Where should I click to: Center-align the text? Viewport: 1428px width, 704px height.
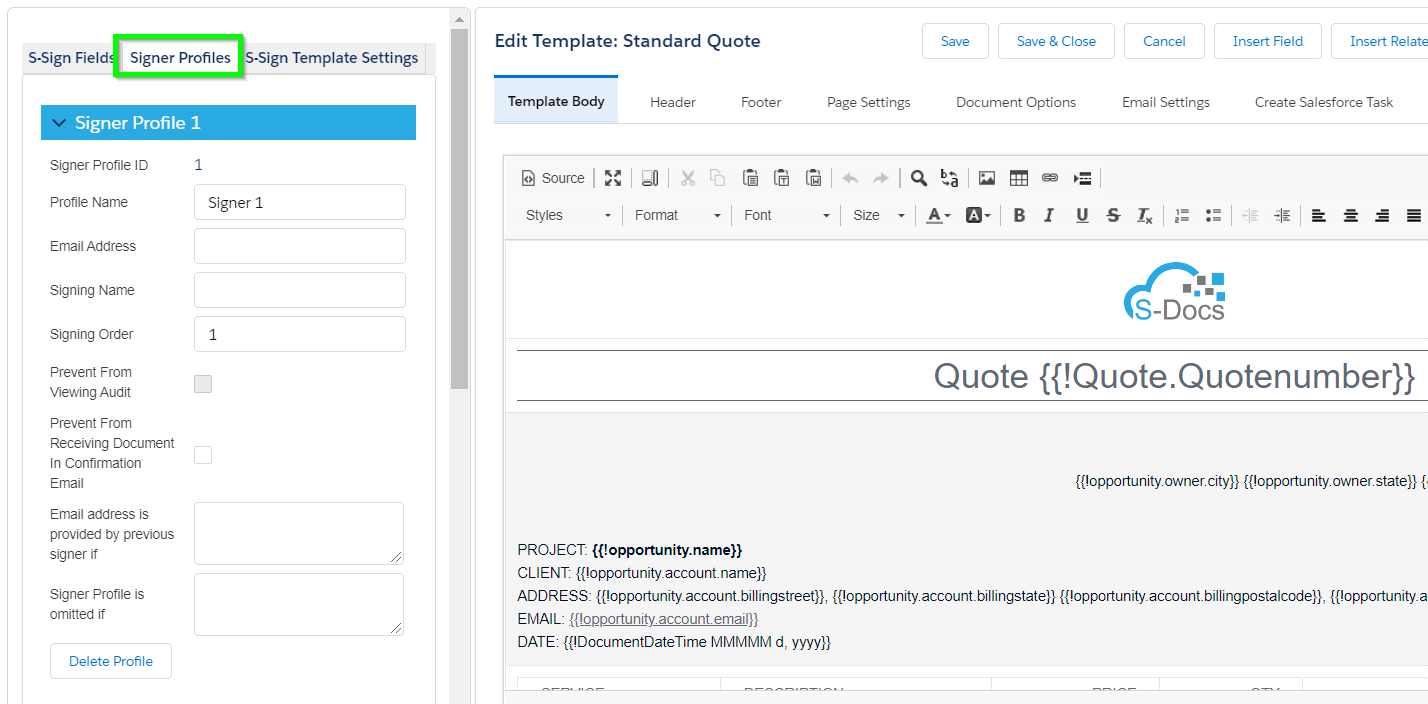click(x=1351, y=215)
